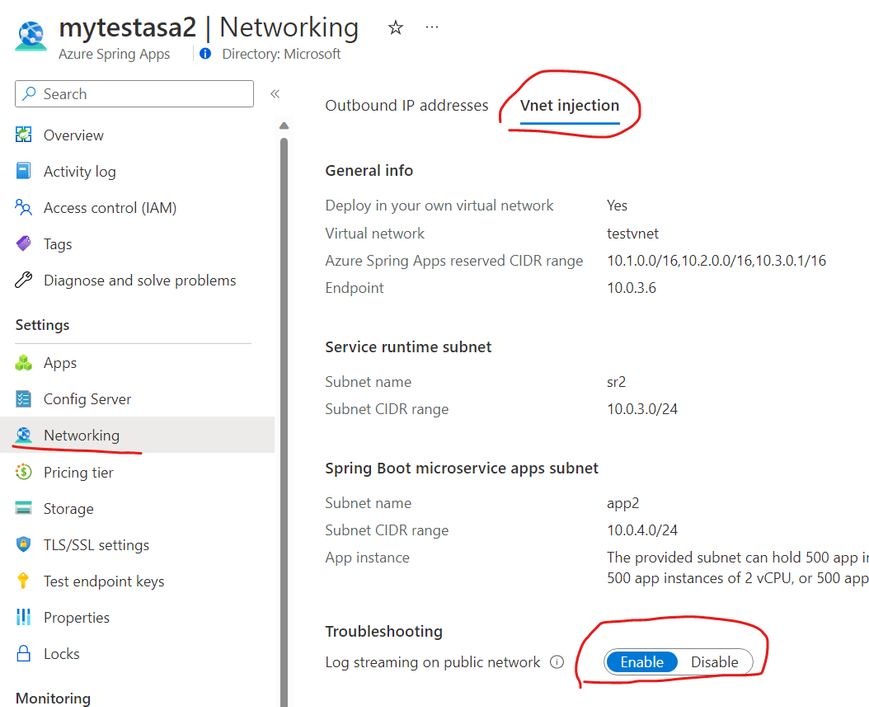The width and height of the screenshot is (869, 707).
Task: Click the CIDR range 10.0.3.0/24
Action: pyautogui.click(x=642, y=409)
